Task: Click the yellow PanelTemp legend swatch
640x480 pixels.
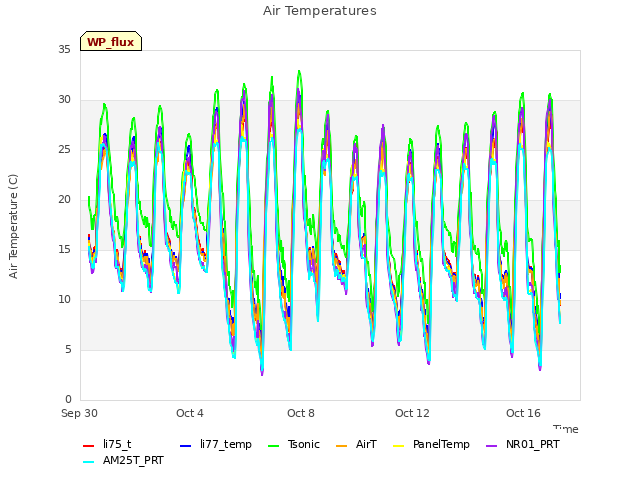Action: click(398, 446)
